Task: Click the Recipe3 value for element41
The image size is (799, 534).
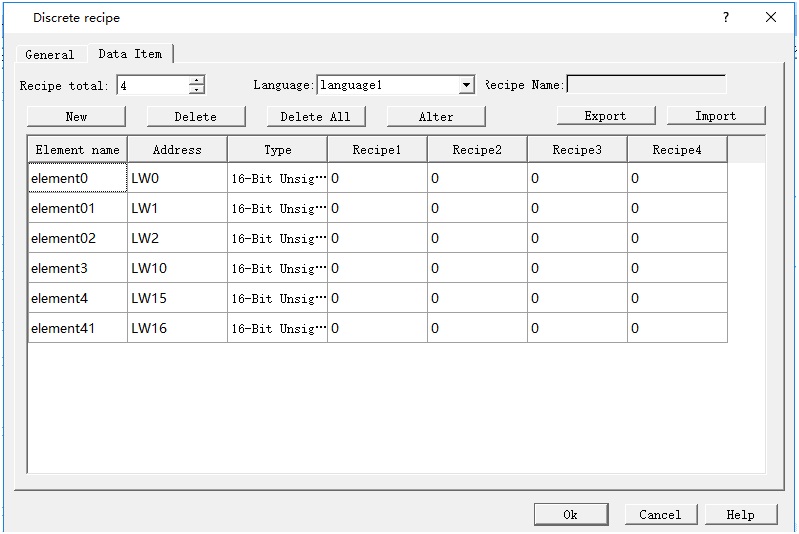Action: (577, 328)
